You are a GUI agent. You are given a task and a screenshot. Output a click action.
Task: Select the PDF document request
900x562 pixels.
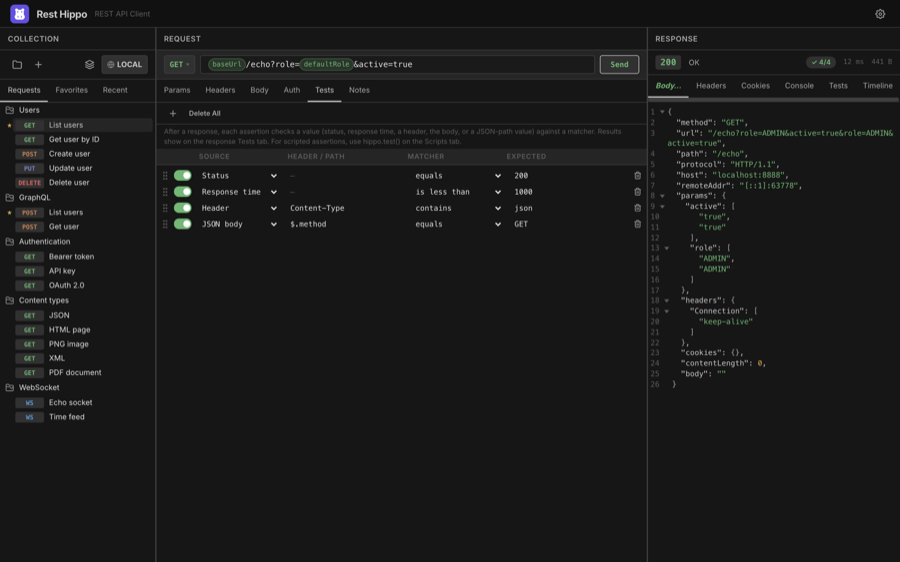pos(77,373)
